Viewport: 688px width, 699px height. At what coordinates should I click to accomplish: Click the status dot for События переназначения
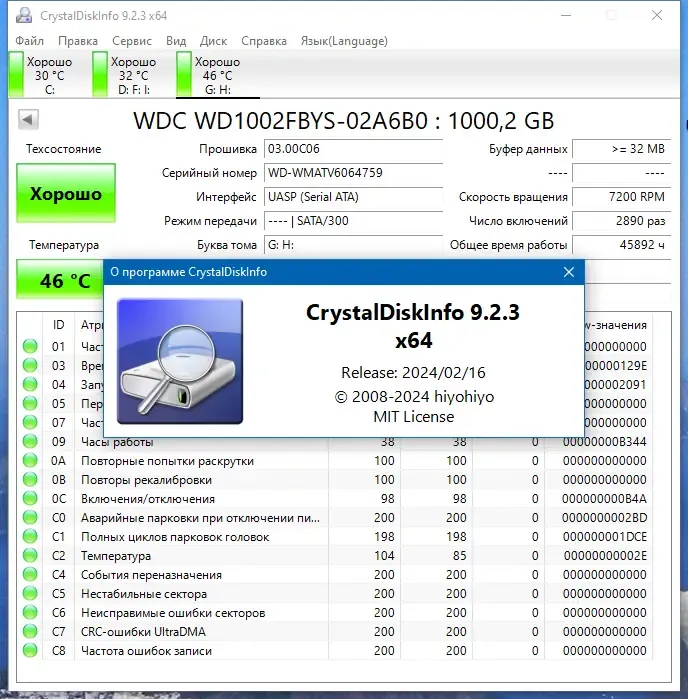pyautogui.click(x=30, y=574)
